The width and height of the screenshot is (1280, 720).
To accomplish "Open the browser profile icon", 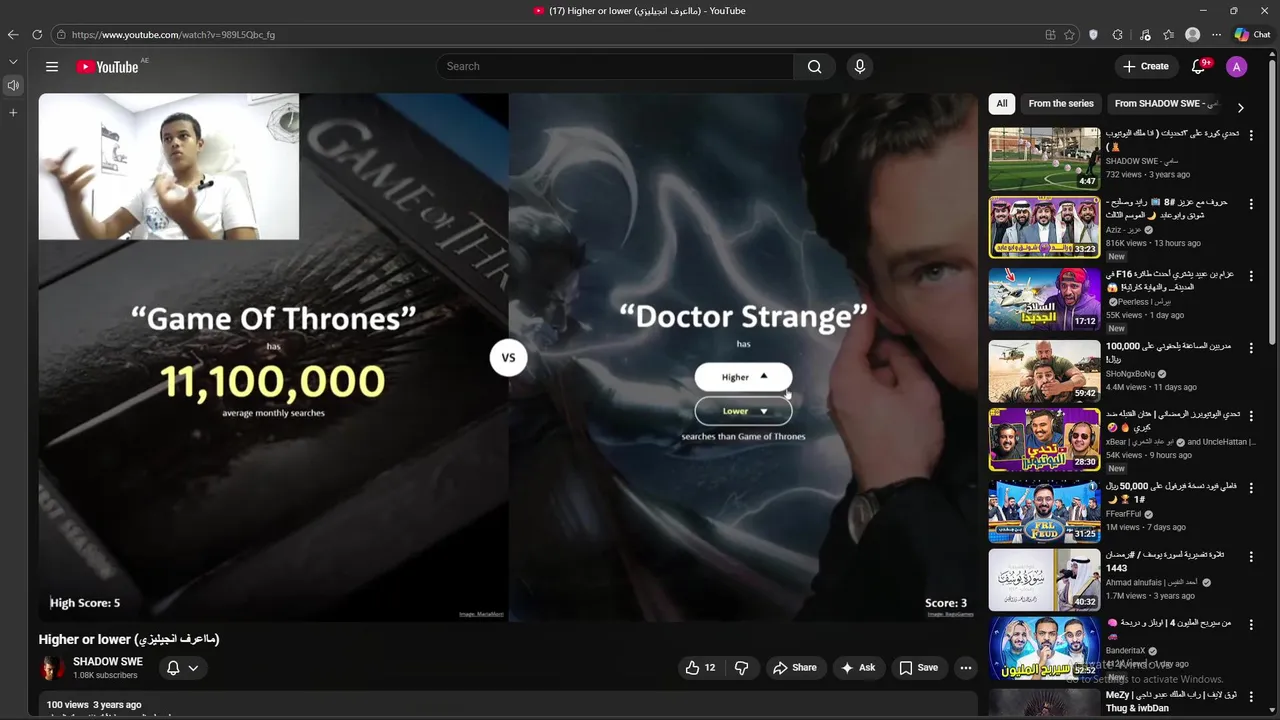I will pos(1192,34).
